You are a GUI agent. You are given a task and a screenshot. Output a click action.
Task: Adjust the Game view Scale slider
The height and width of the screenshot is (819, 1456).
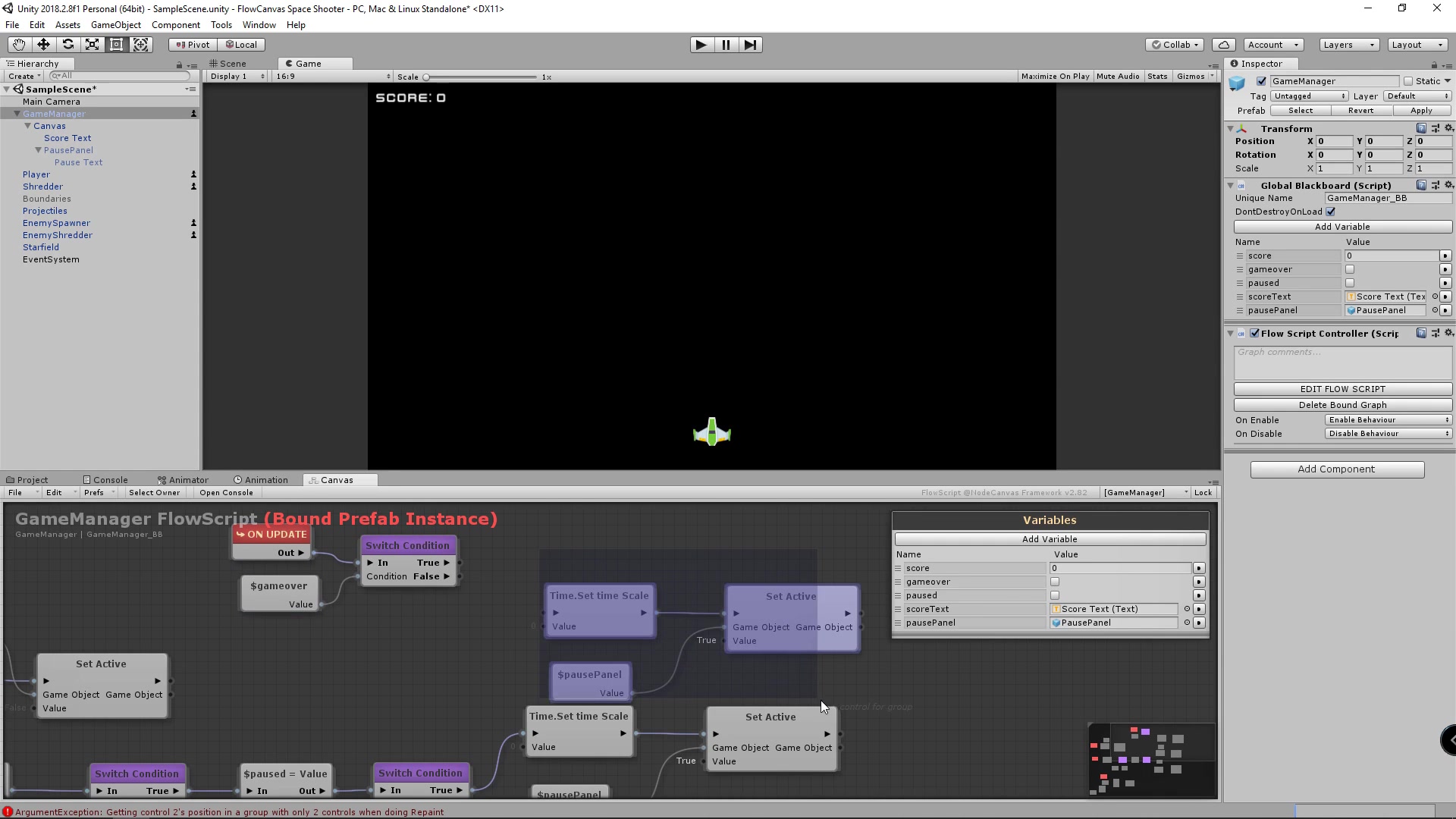(426, 77)
